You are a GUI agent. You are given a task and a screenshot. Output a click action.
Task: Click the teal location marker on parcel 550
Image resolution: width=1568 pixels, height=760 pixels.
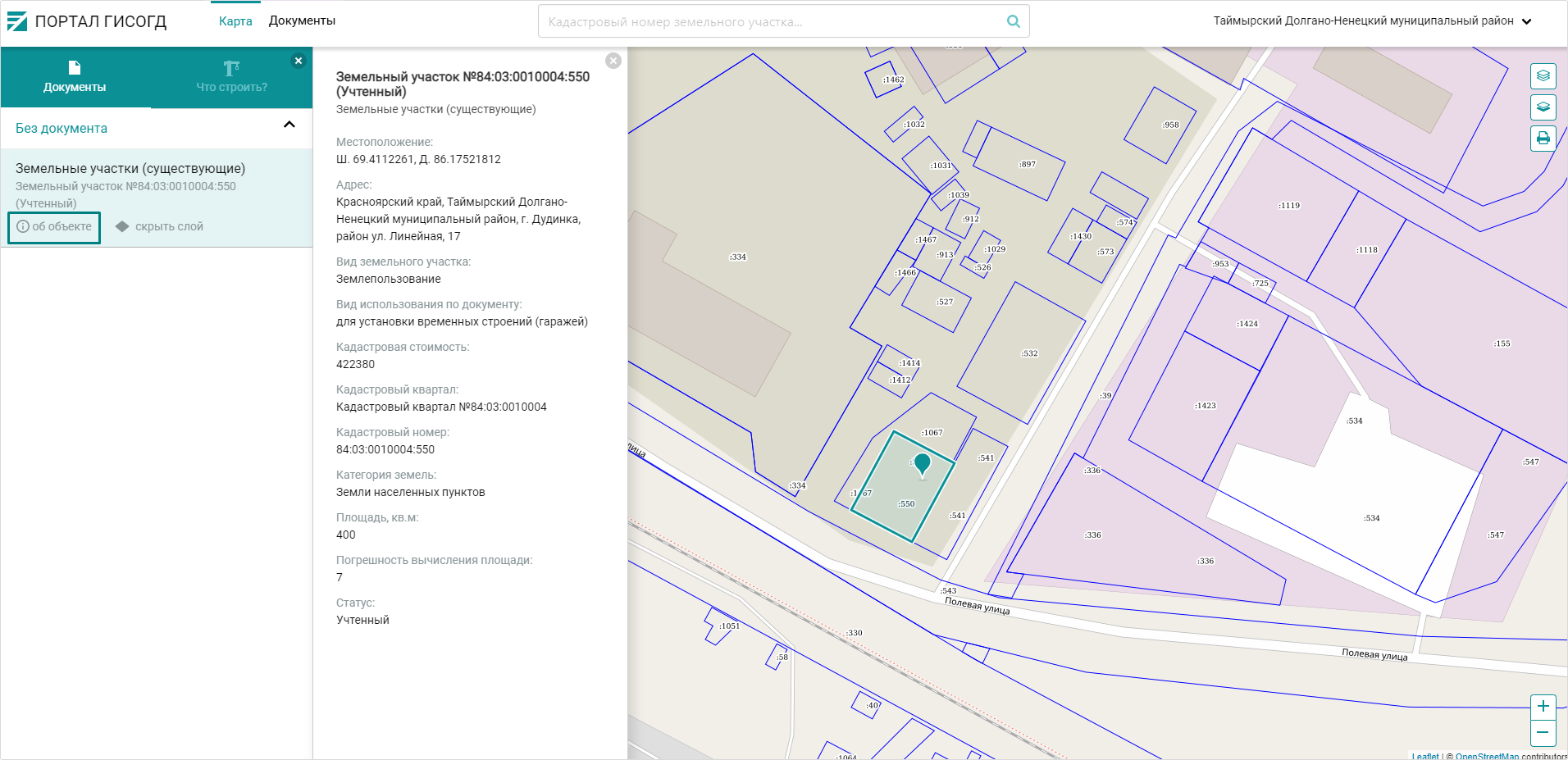pos(922,463)
